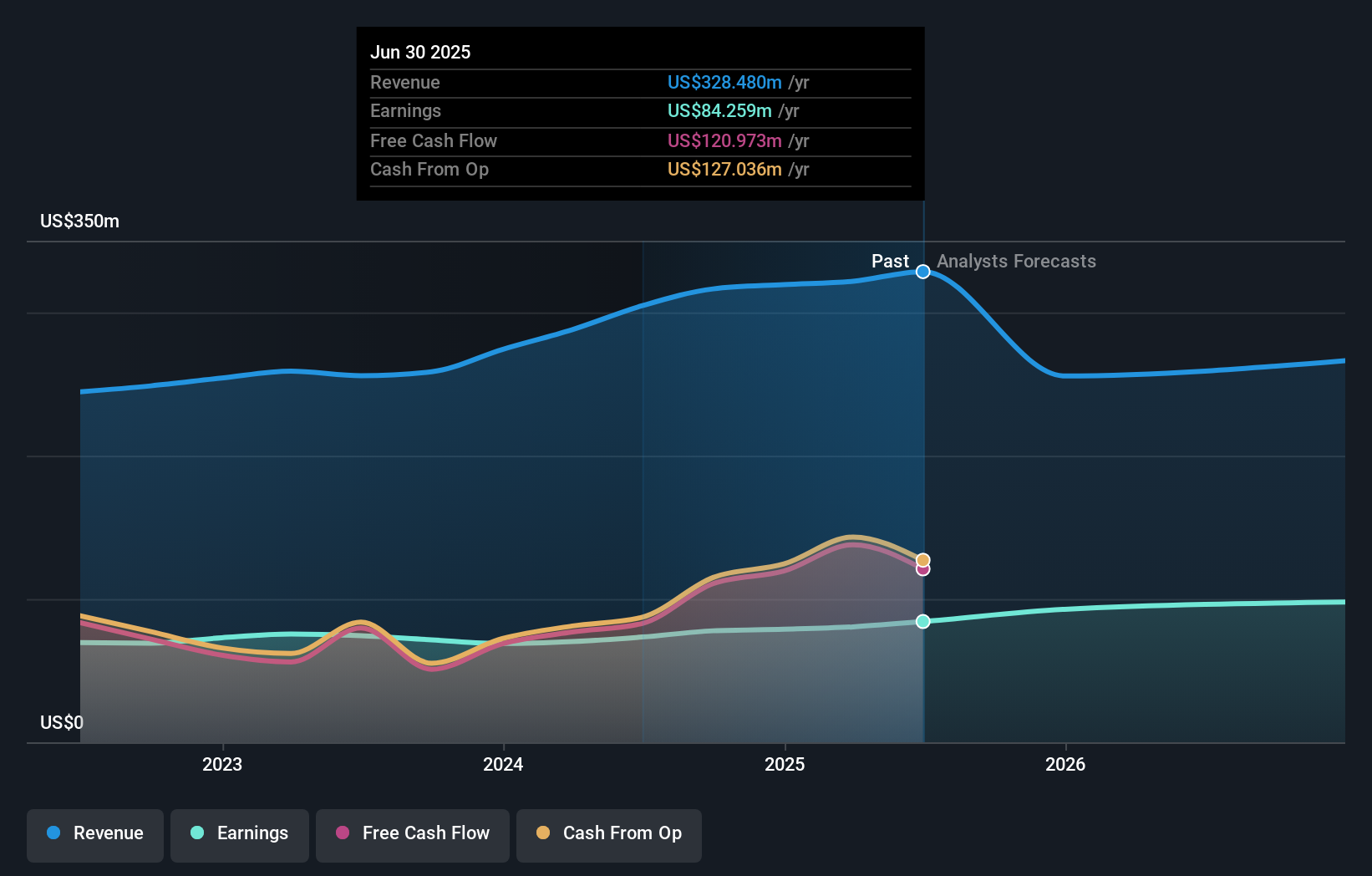Click the orange Cash From Op legend dot
Screen dimensions: 1372x876
[544, 833]
